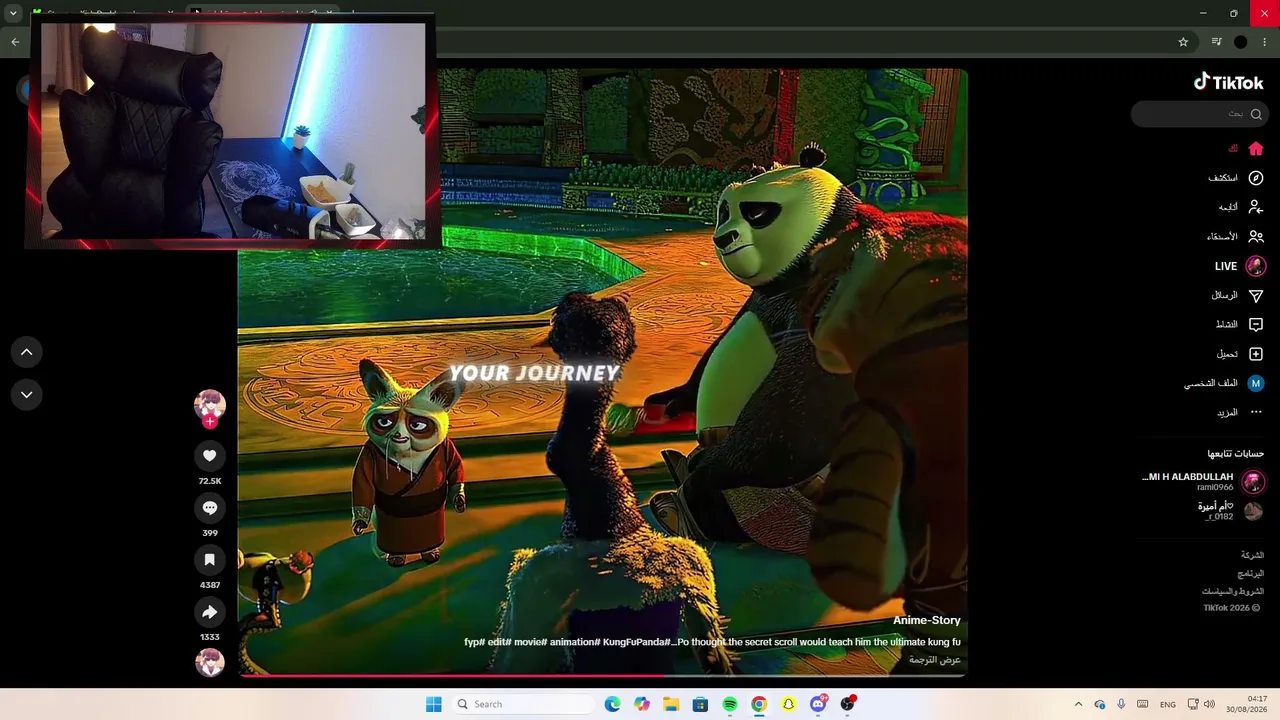Open the For You home icon
This screenshot has width=1280, height=720.
click(1256, 149)
